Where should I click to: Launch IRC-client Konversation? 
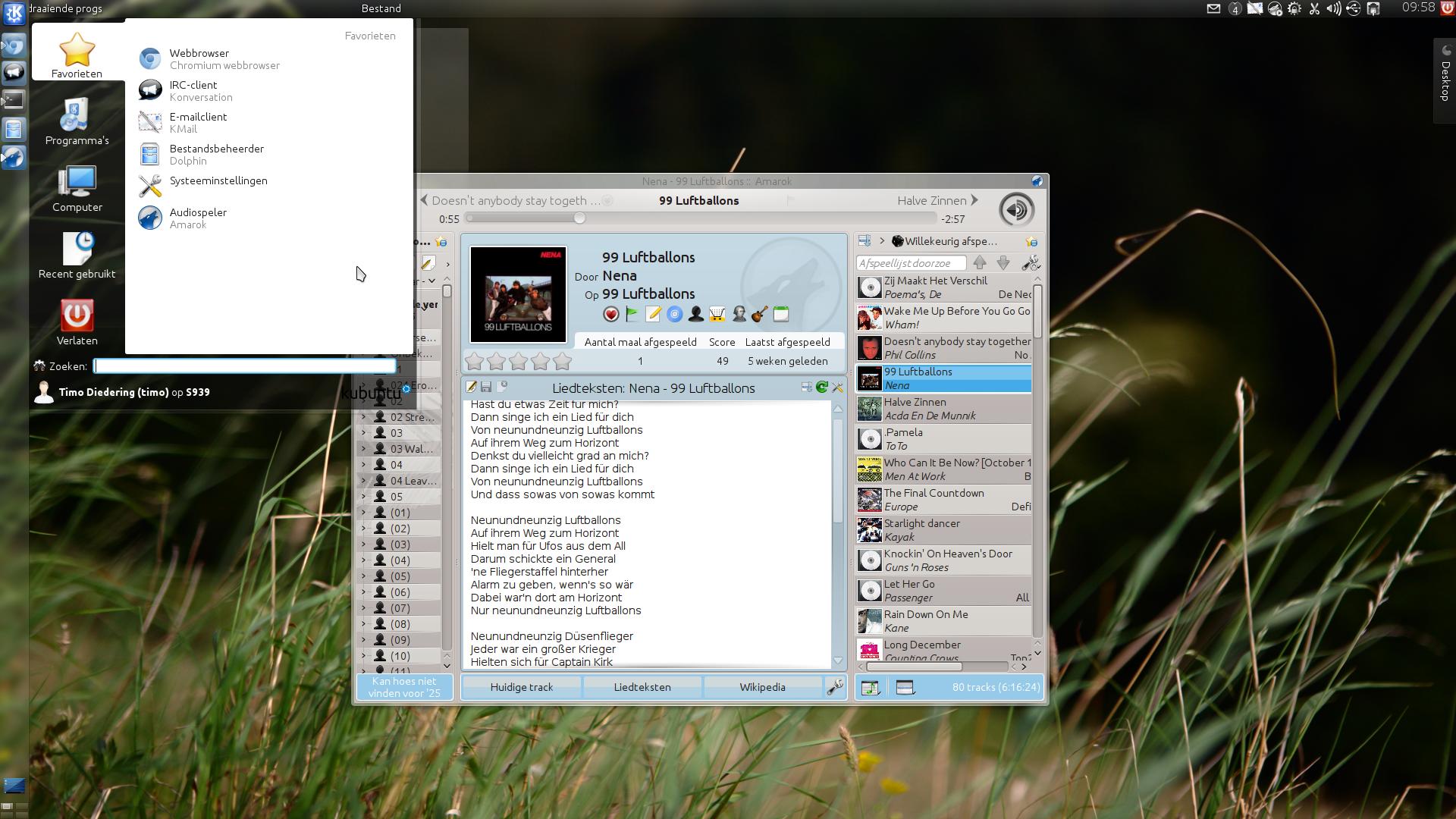click(x=268, y=91)
